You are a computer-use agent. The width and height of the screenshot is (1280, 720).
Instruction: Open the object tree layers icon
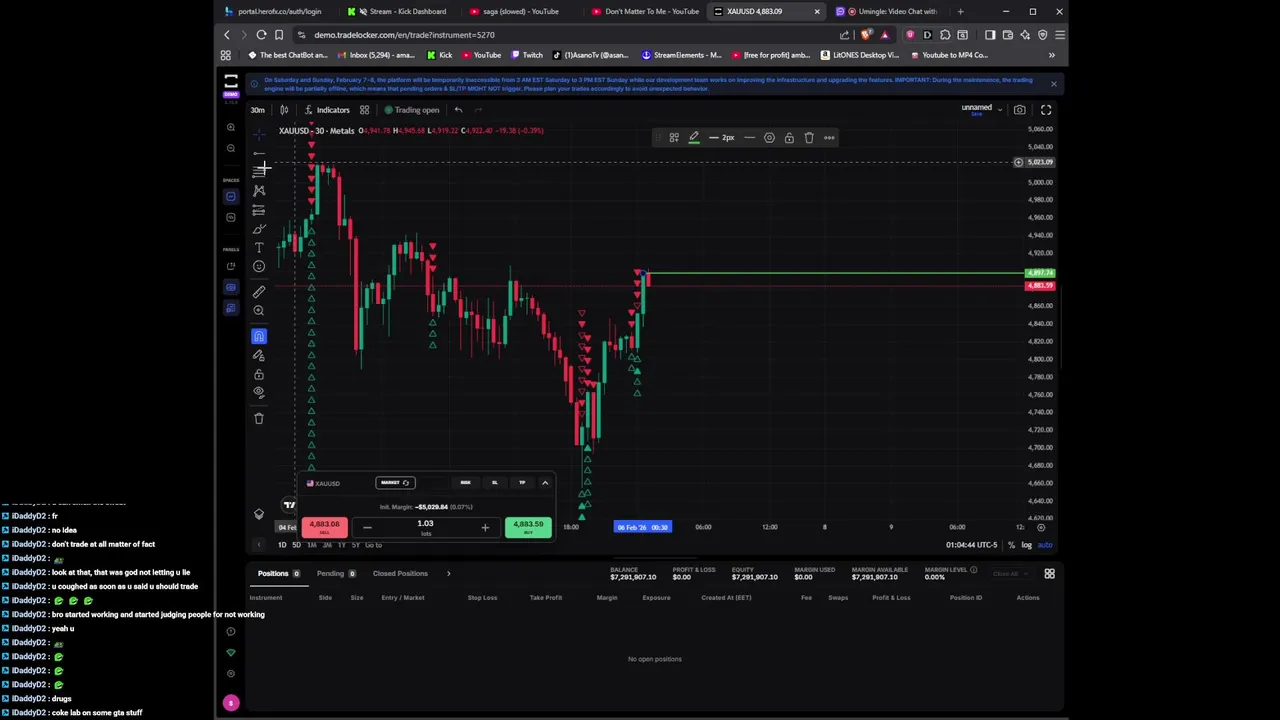coord(259,514)
